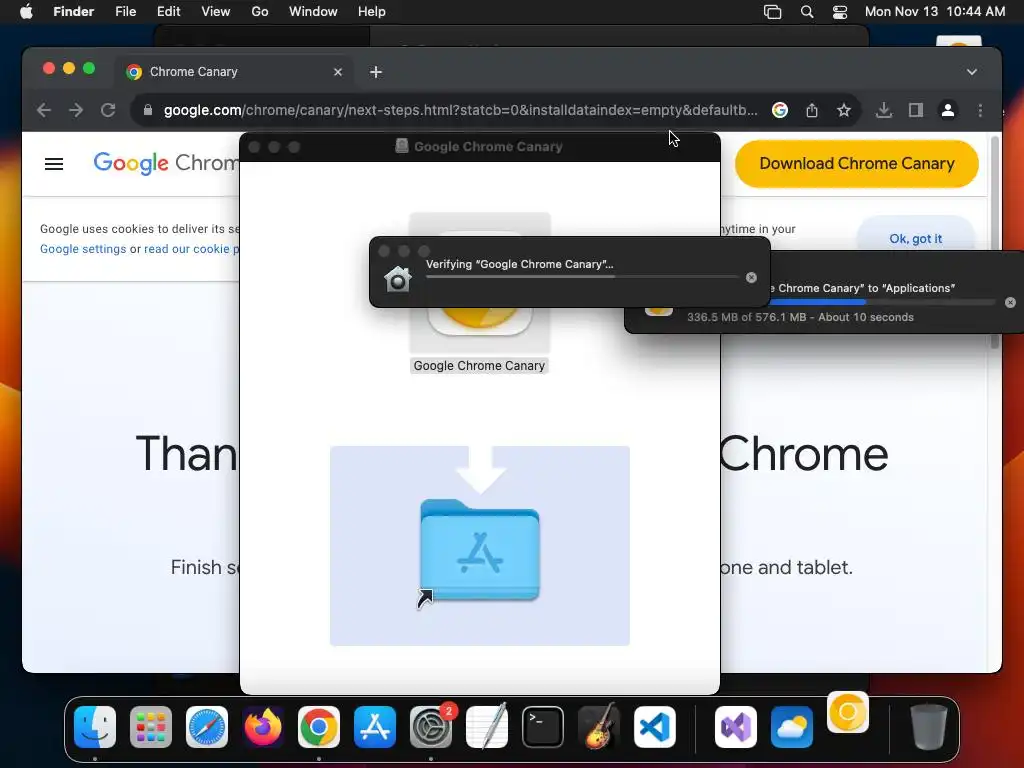1024x768 pixels.
Task: Open Spotlight search in menu bar
Action: 807,12
